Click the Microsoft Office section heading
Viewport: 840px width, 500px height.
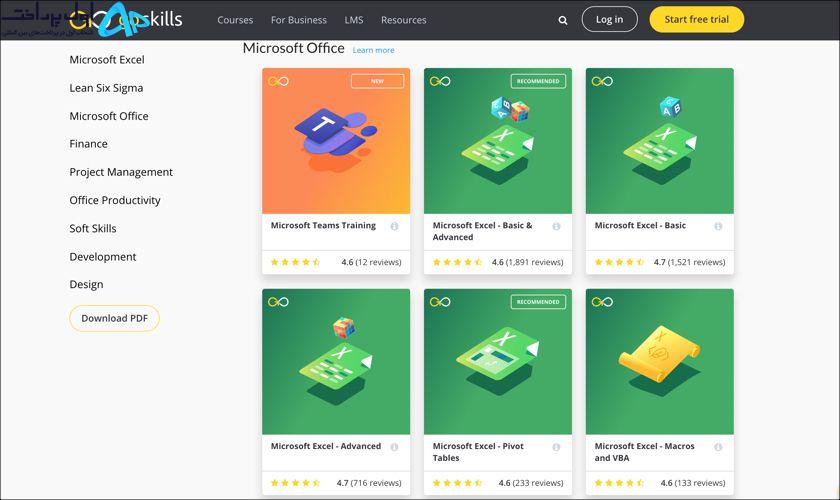(294, 48)
